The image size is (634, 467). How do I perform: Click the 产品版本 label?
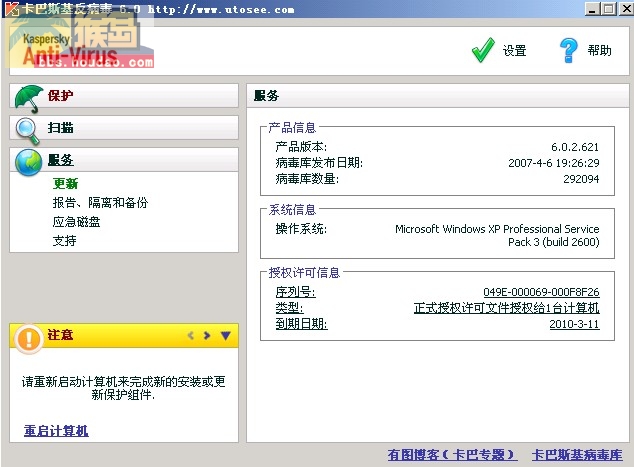point(301,146)
